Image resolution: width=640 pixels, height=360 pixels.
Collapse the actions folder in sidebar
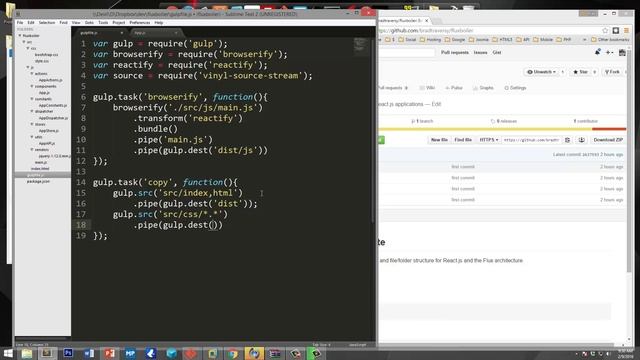[x=32, y=74]
